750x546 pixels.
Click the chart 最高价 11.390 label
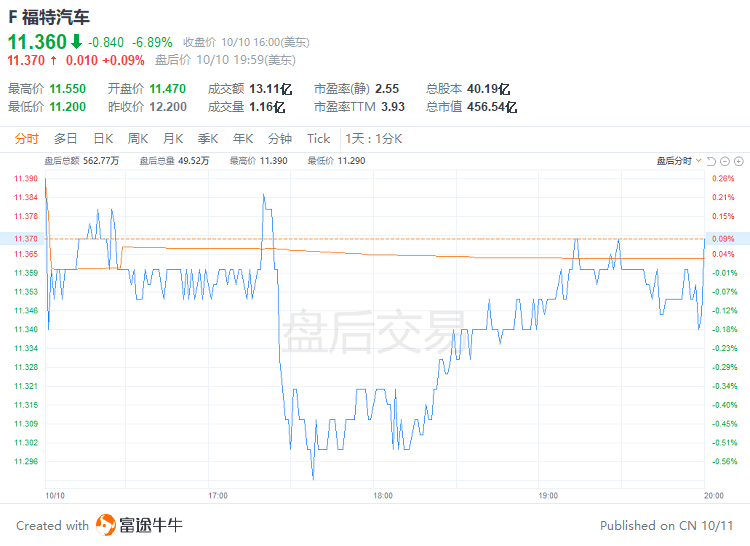click(x=258, y=161)
